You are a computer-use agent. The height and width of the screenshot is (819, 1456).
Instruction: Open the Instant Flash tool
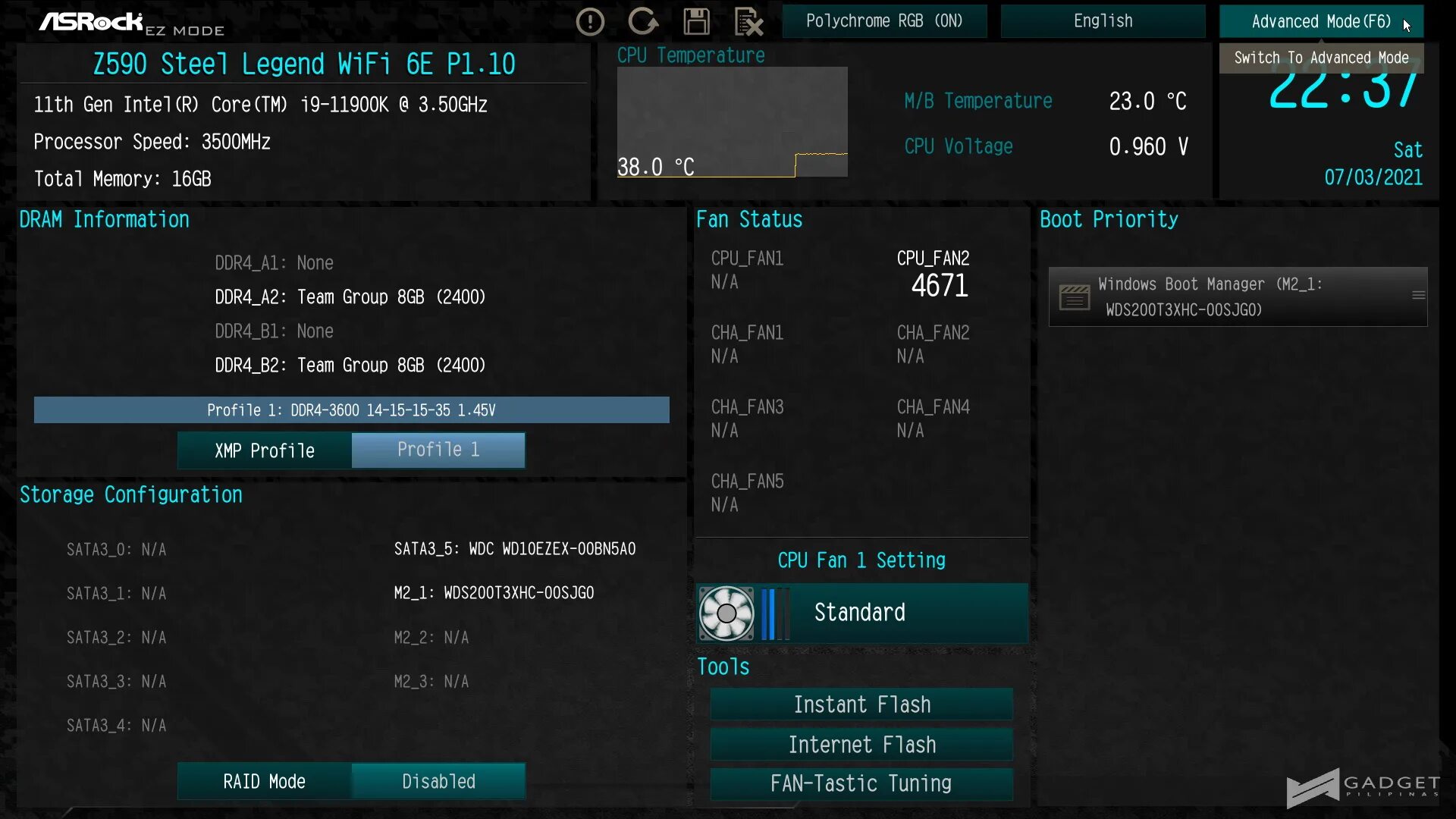861,704
